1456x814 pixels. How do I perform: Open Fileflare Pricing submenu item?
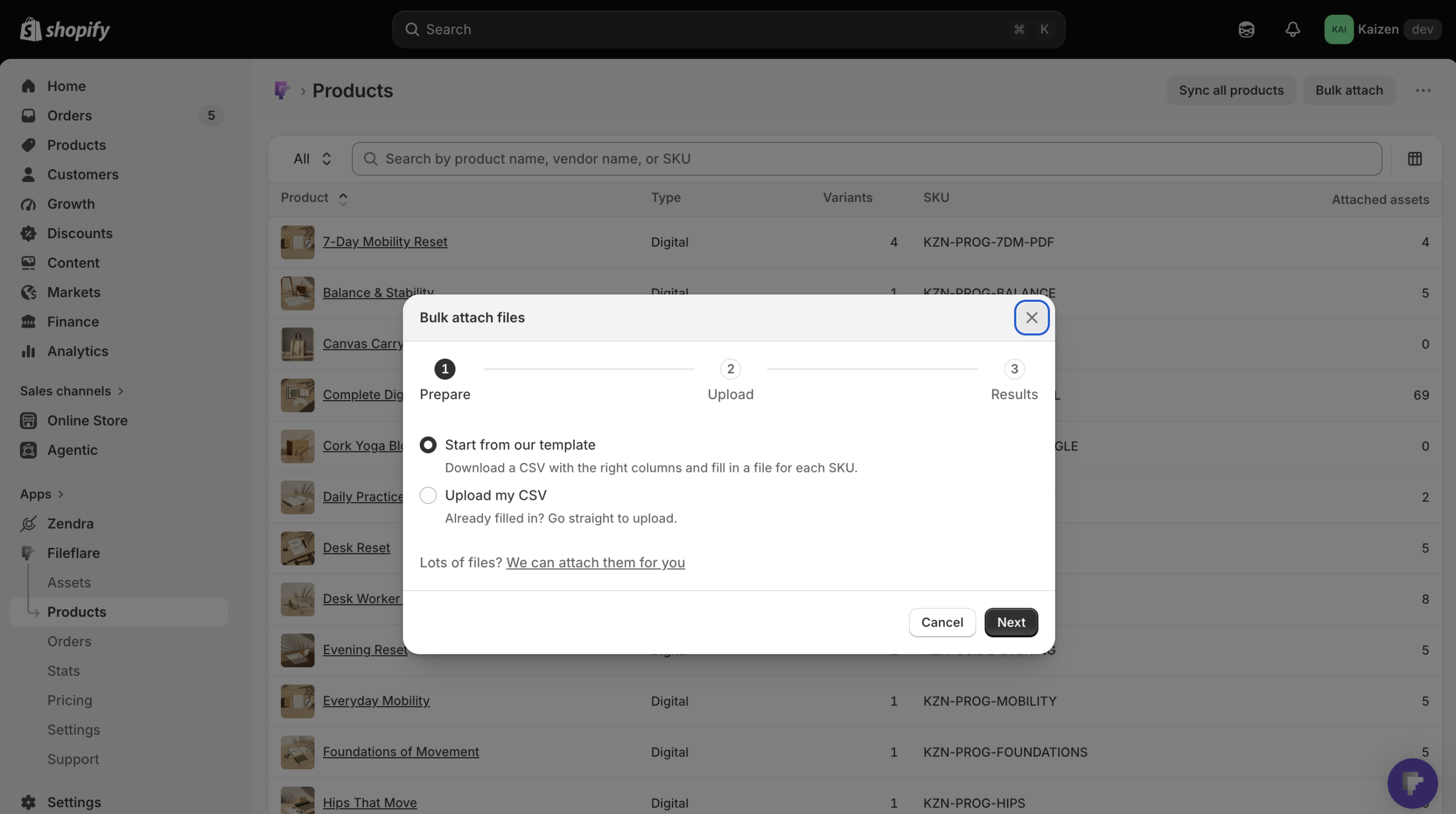pos(69,700)
